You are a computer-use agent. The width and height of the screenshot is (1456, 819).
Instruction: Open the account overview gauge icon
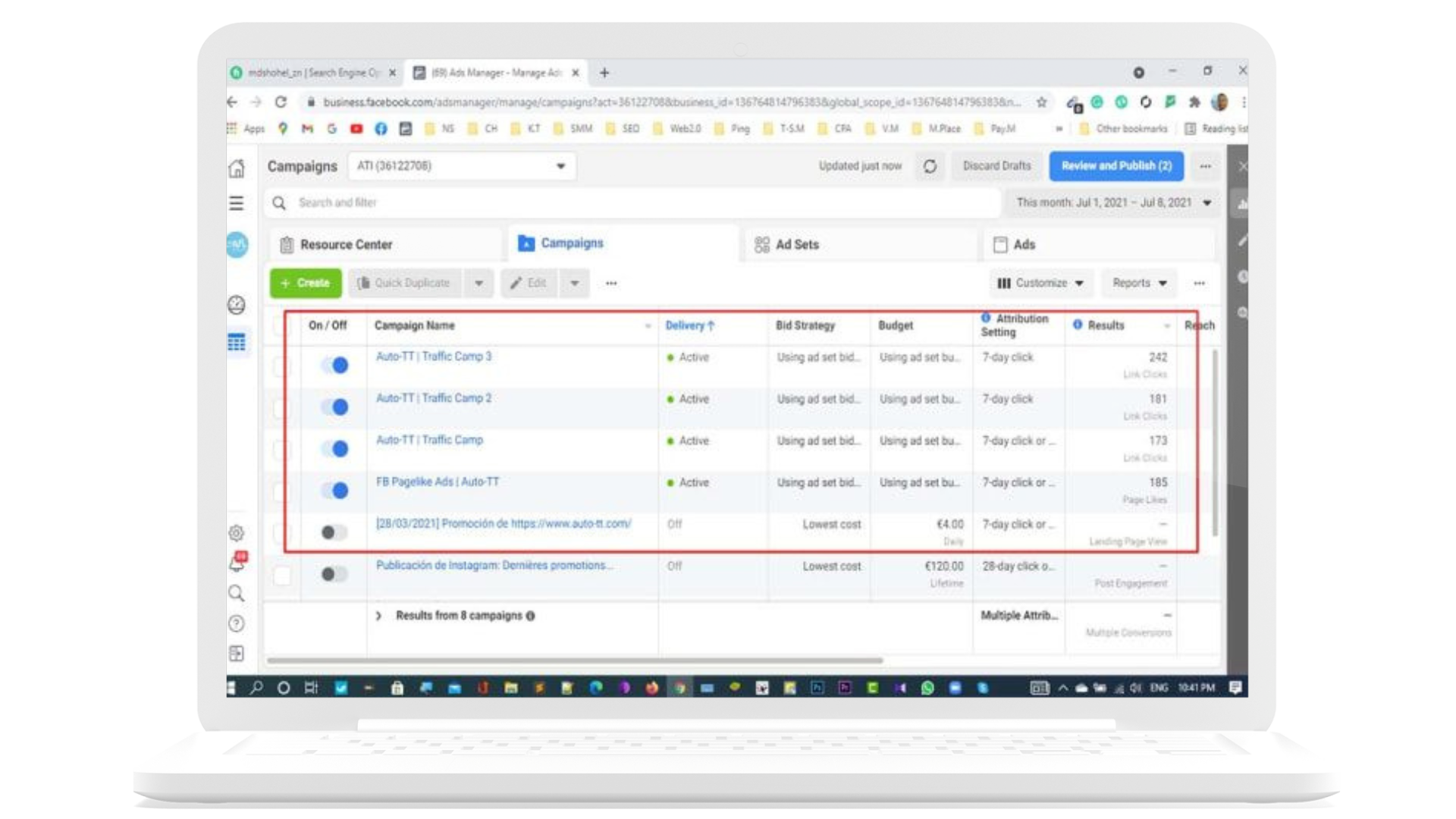coord(237,305)
